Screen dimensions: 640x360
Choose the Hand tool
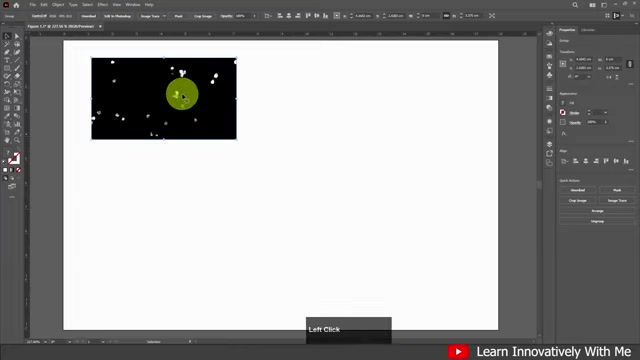coord(7,140)
